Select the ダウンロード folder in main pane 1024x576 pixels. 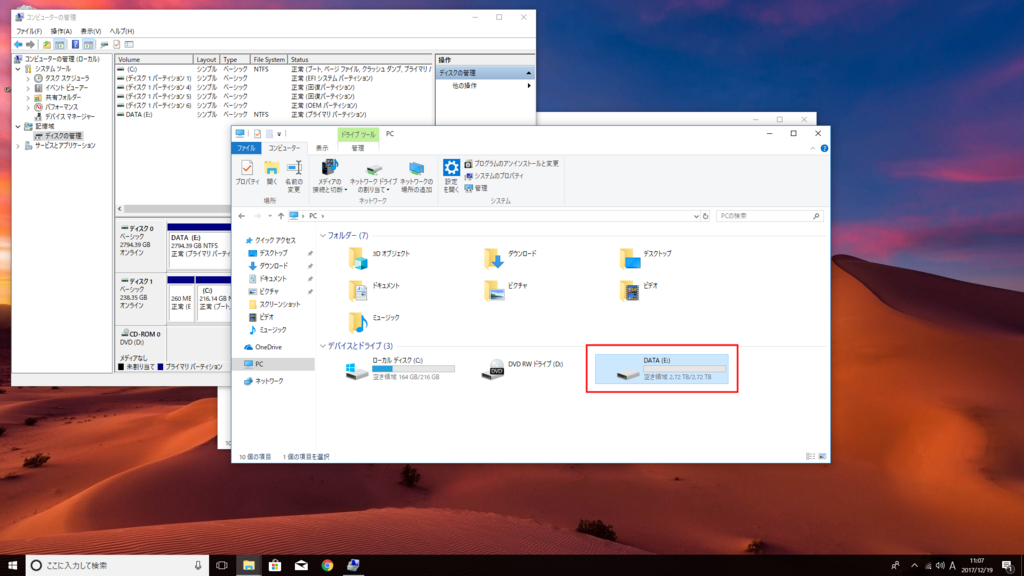511,258
